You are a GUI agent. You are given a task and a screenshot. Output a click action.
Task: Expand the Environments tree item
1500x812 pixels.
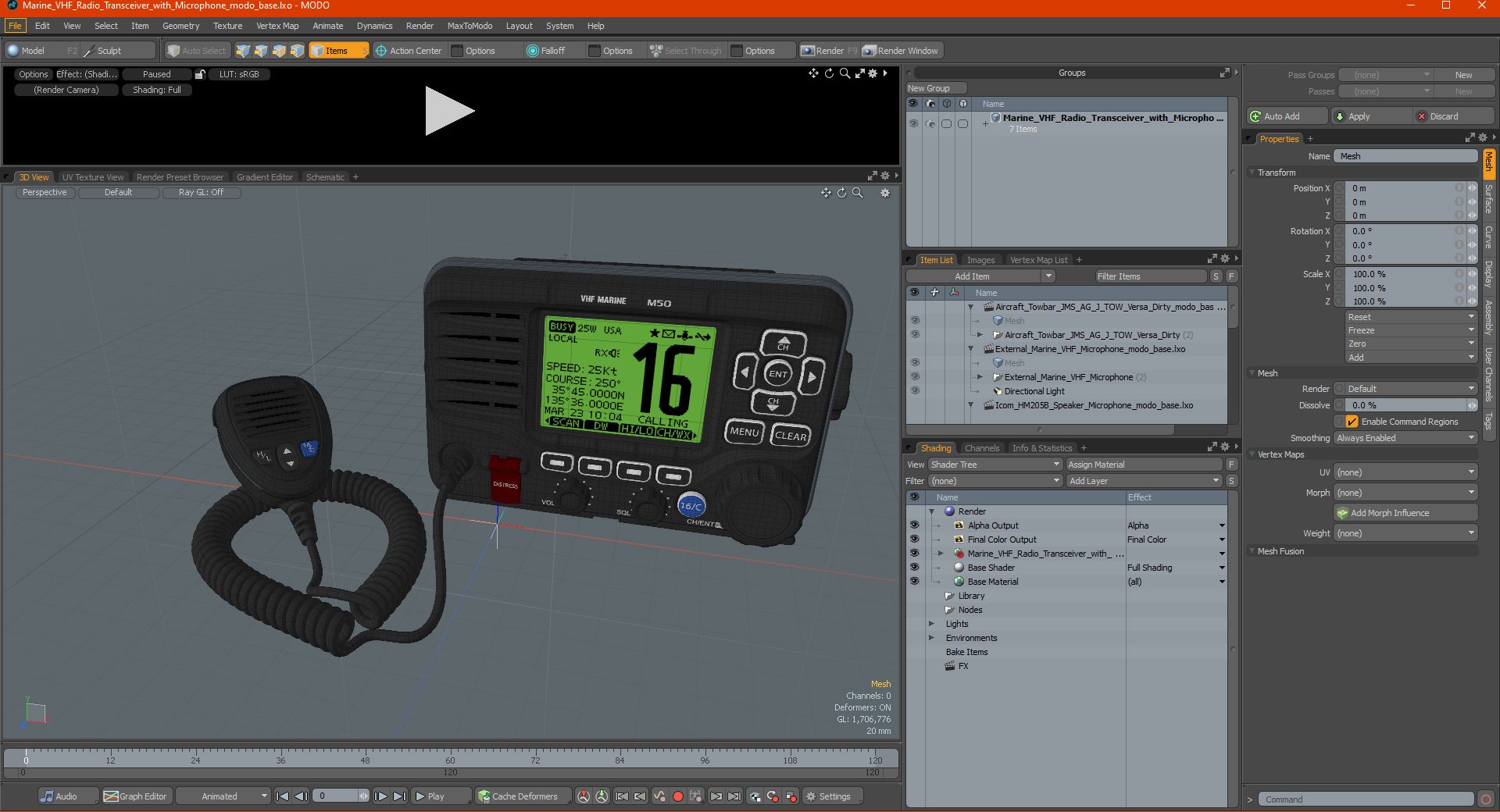click(x=931, y=638)
